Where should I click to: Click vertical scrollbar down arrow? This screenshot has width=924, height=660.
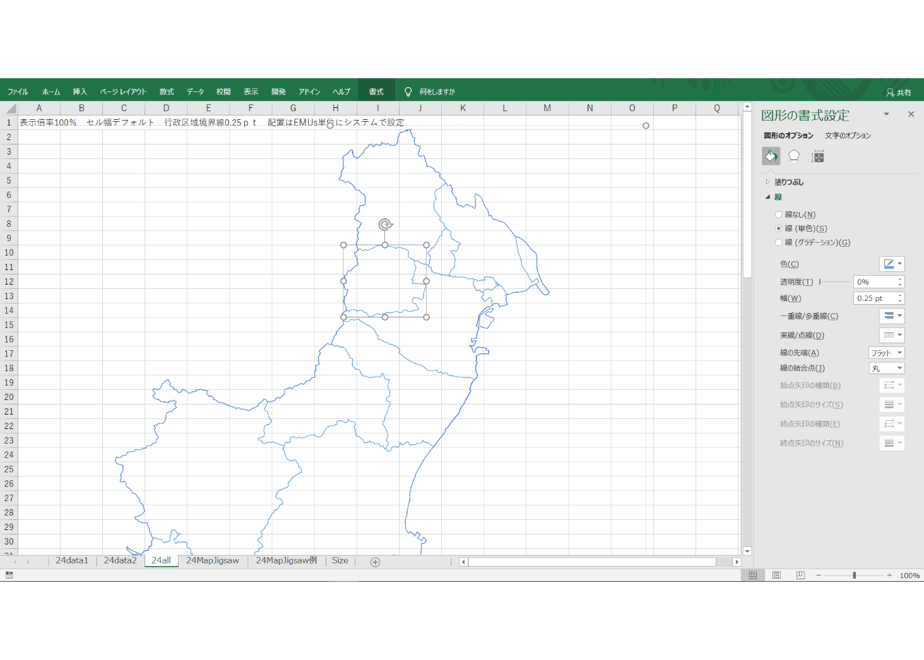747,551
